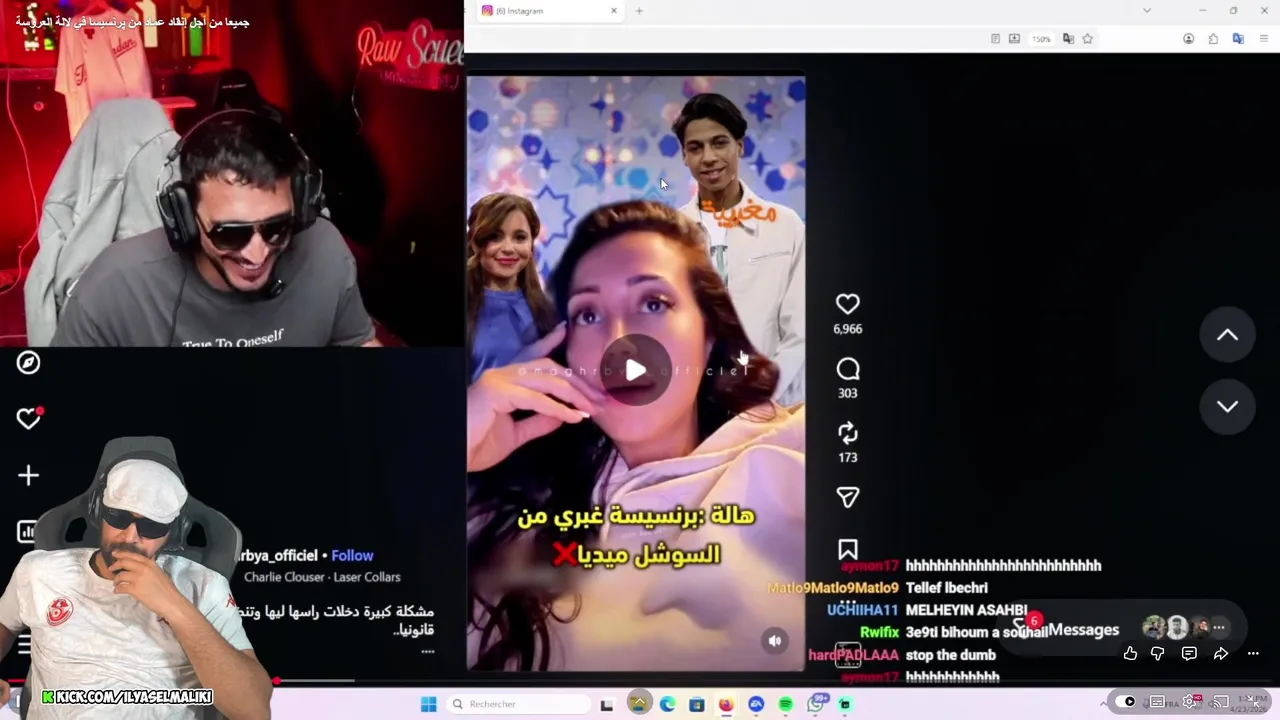1280x720 pixels.
Task: Open Task View on the taskbar
Action: point(606,704)
